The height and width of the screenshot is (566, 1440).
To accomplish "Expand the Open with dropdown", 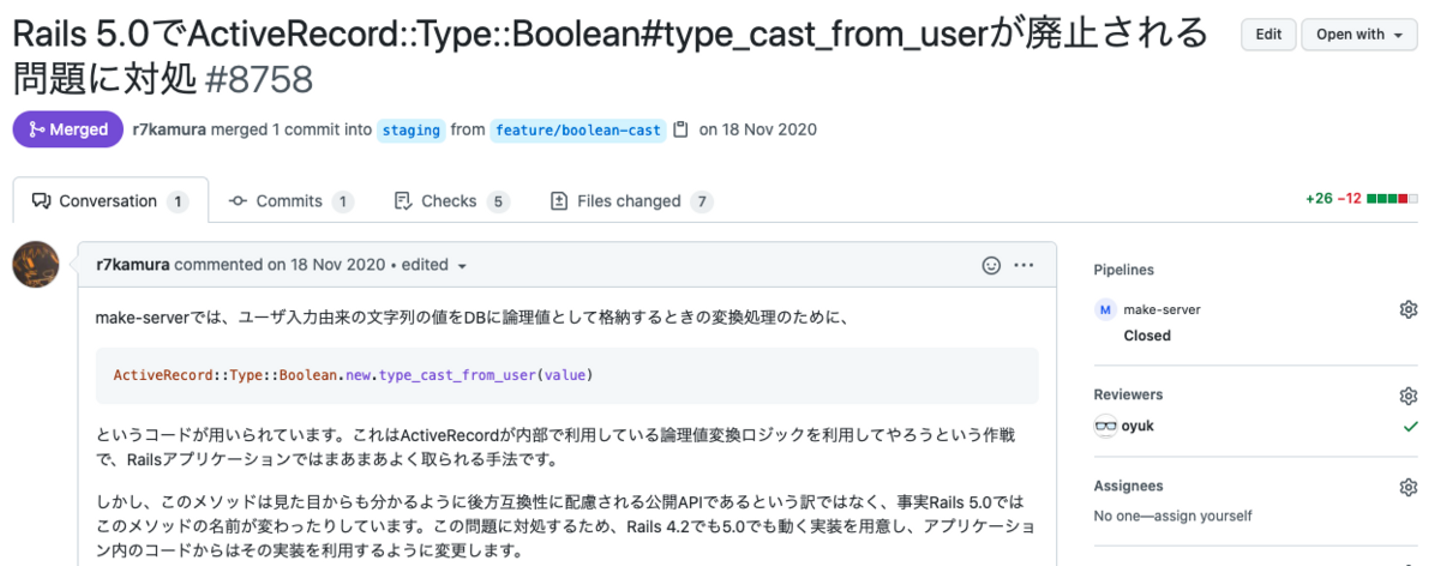I will (x=1358, y=34).
